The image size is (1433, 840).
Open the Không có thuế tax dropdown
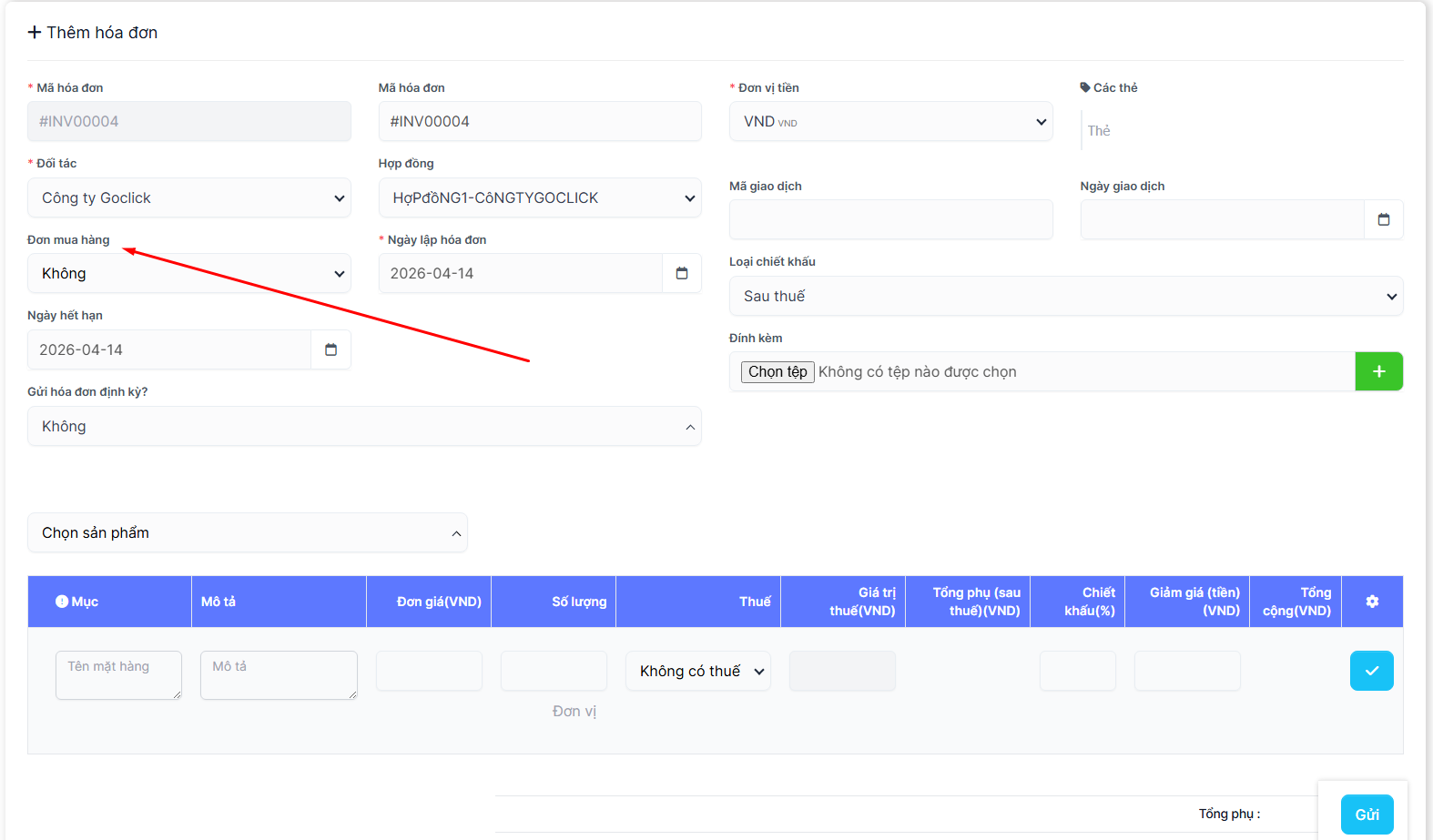[697, 671]
